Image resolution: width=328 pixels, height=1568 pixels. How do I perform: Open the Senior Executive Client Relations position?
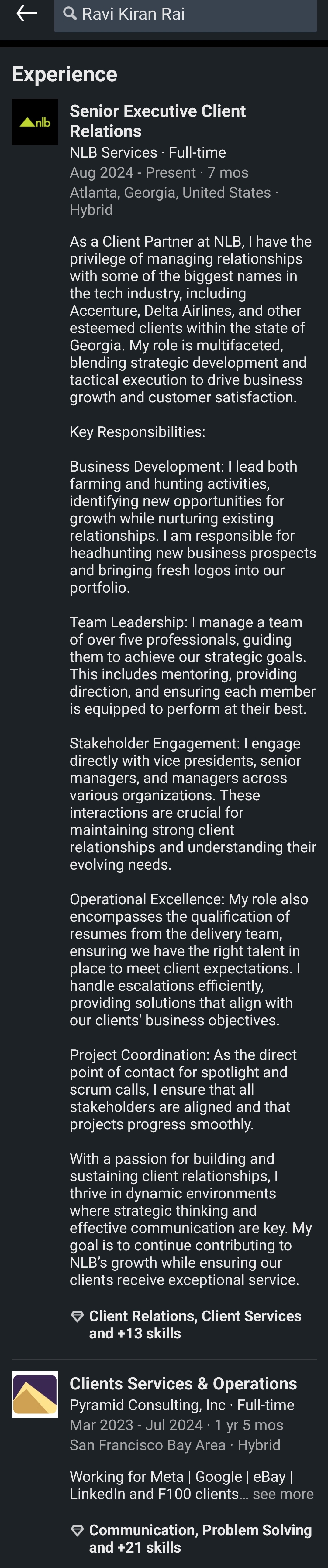[x=158, y=121]
